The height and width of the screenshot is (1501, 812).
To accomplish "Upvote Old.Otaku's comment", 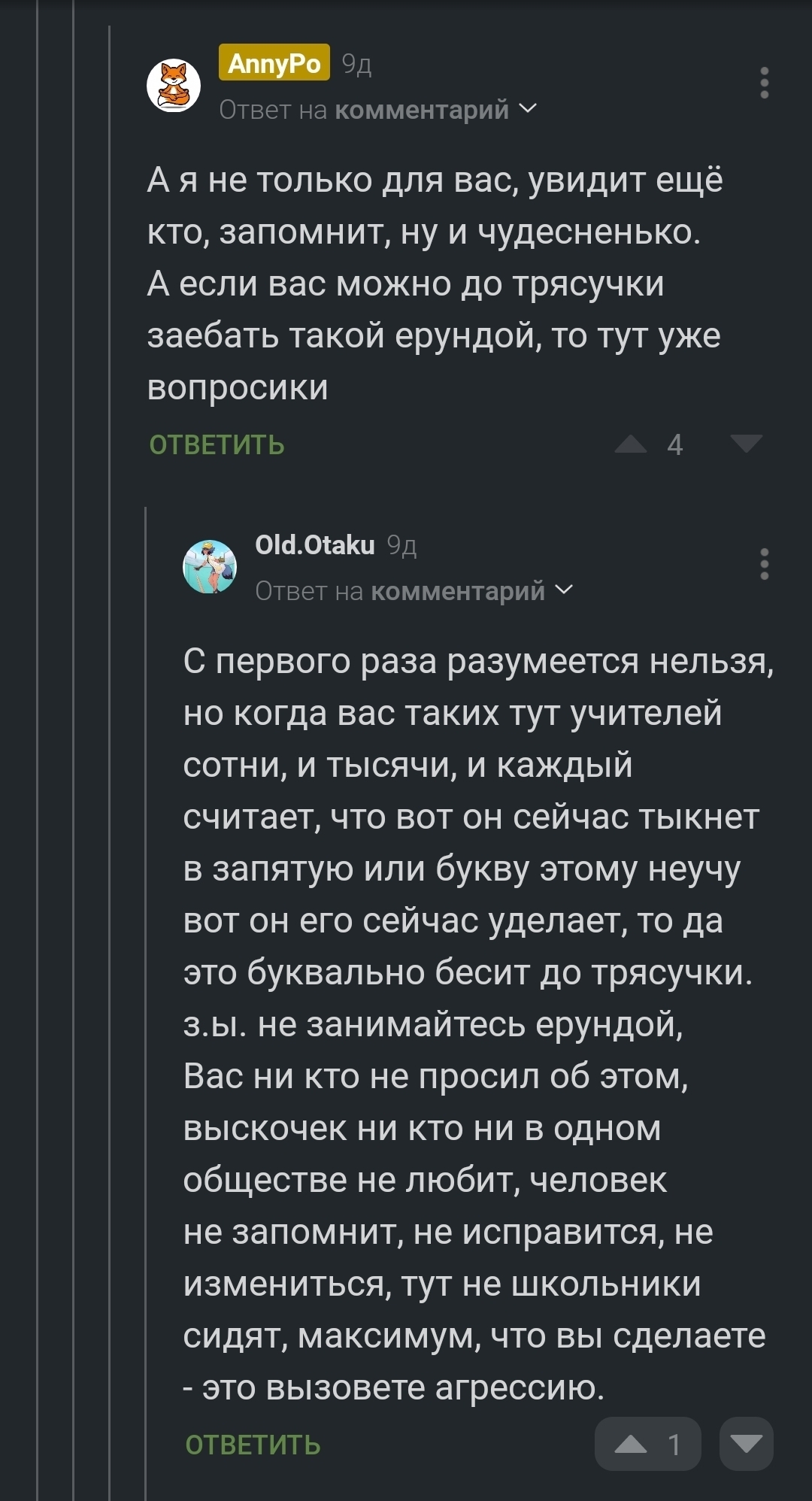I will (x=632, y=1444).
